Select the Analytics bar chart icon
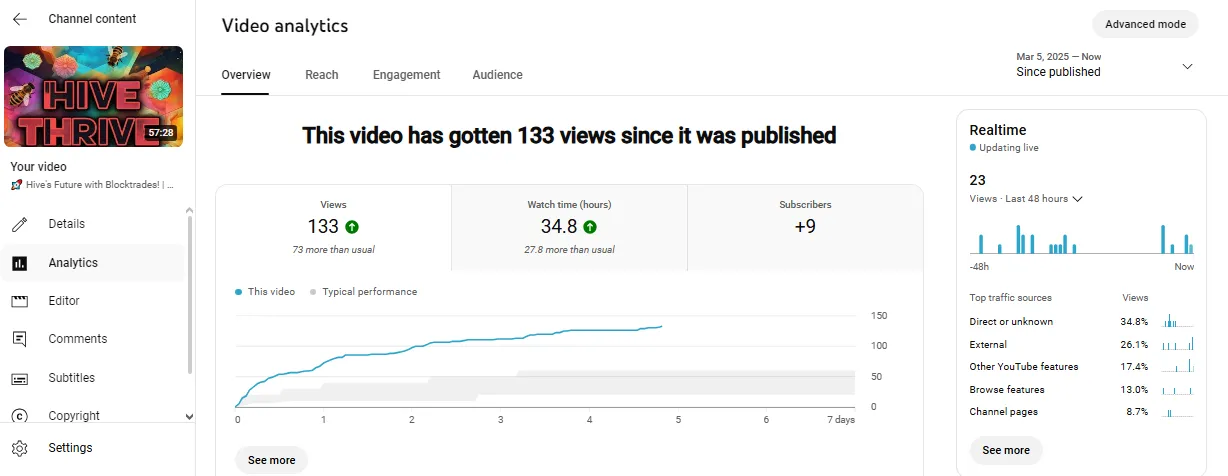The image size is (1228, 476). point(20,263)
